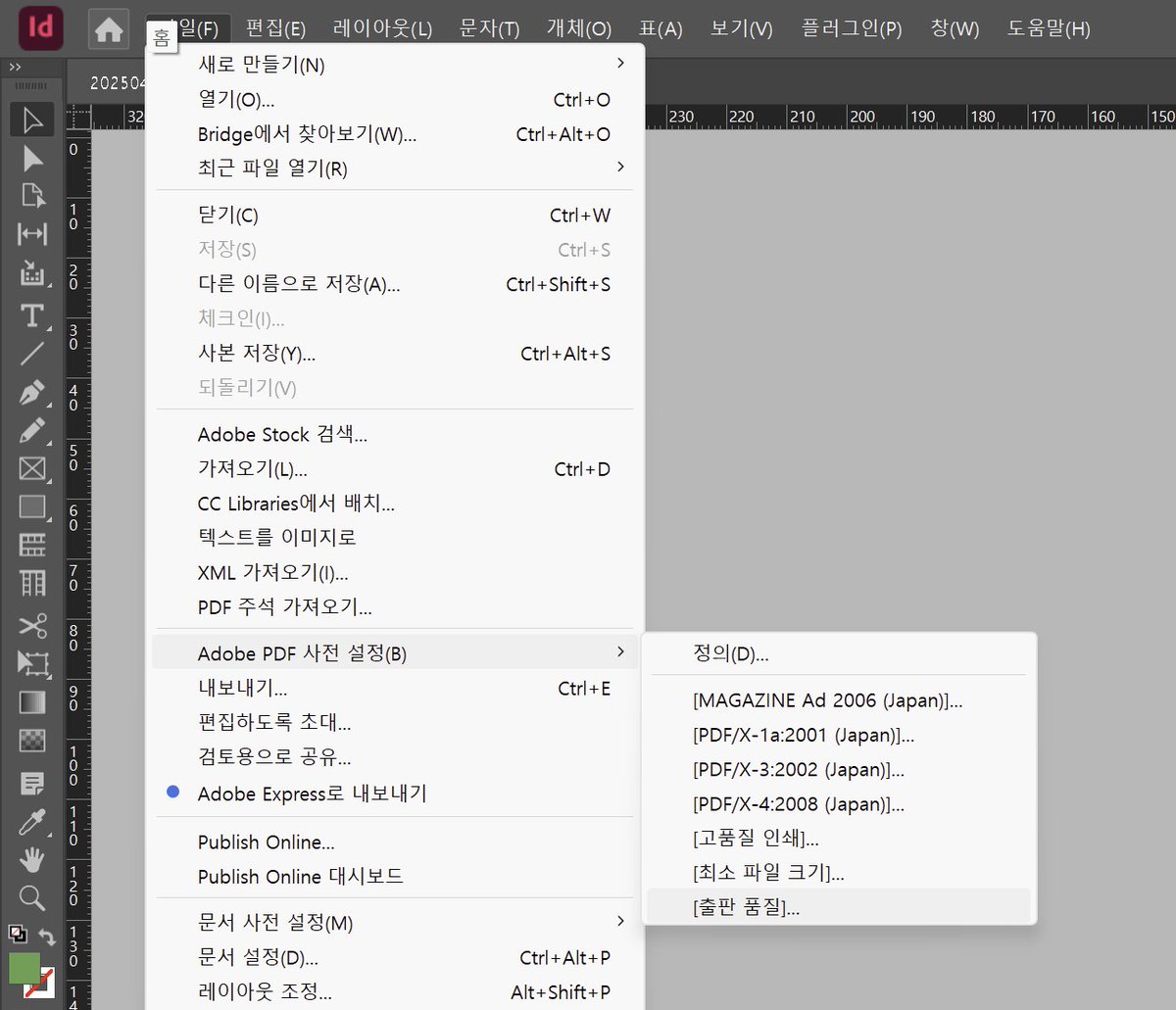Select the Eyedropper tool
This screenshot has width=1176, height=1010.
point(32,822)
